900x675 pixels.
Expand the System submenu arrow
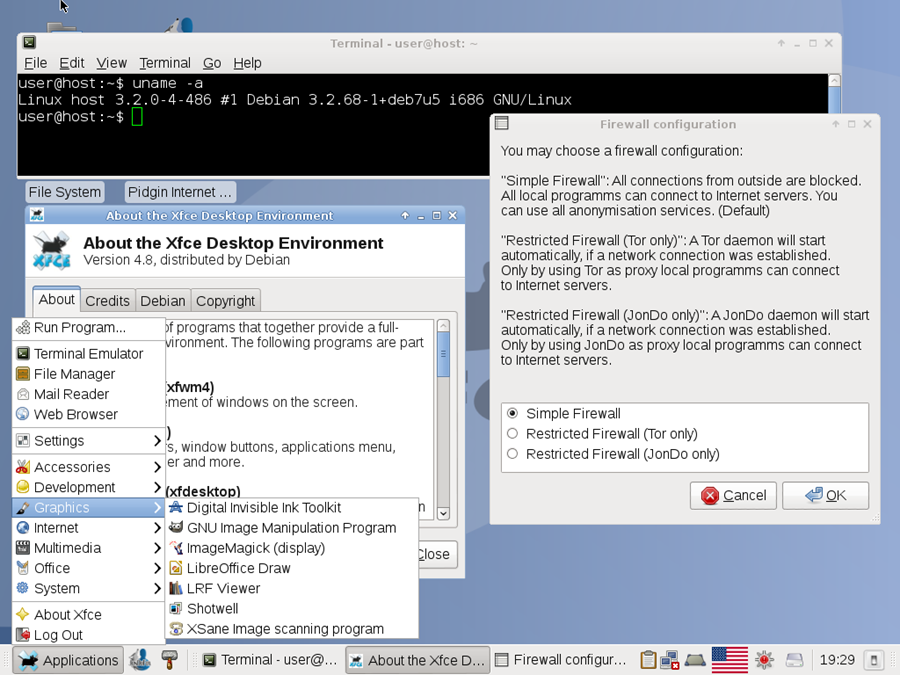157,588
